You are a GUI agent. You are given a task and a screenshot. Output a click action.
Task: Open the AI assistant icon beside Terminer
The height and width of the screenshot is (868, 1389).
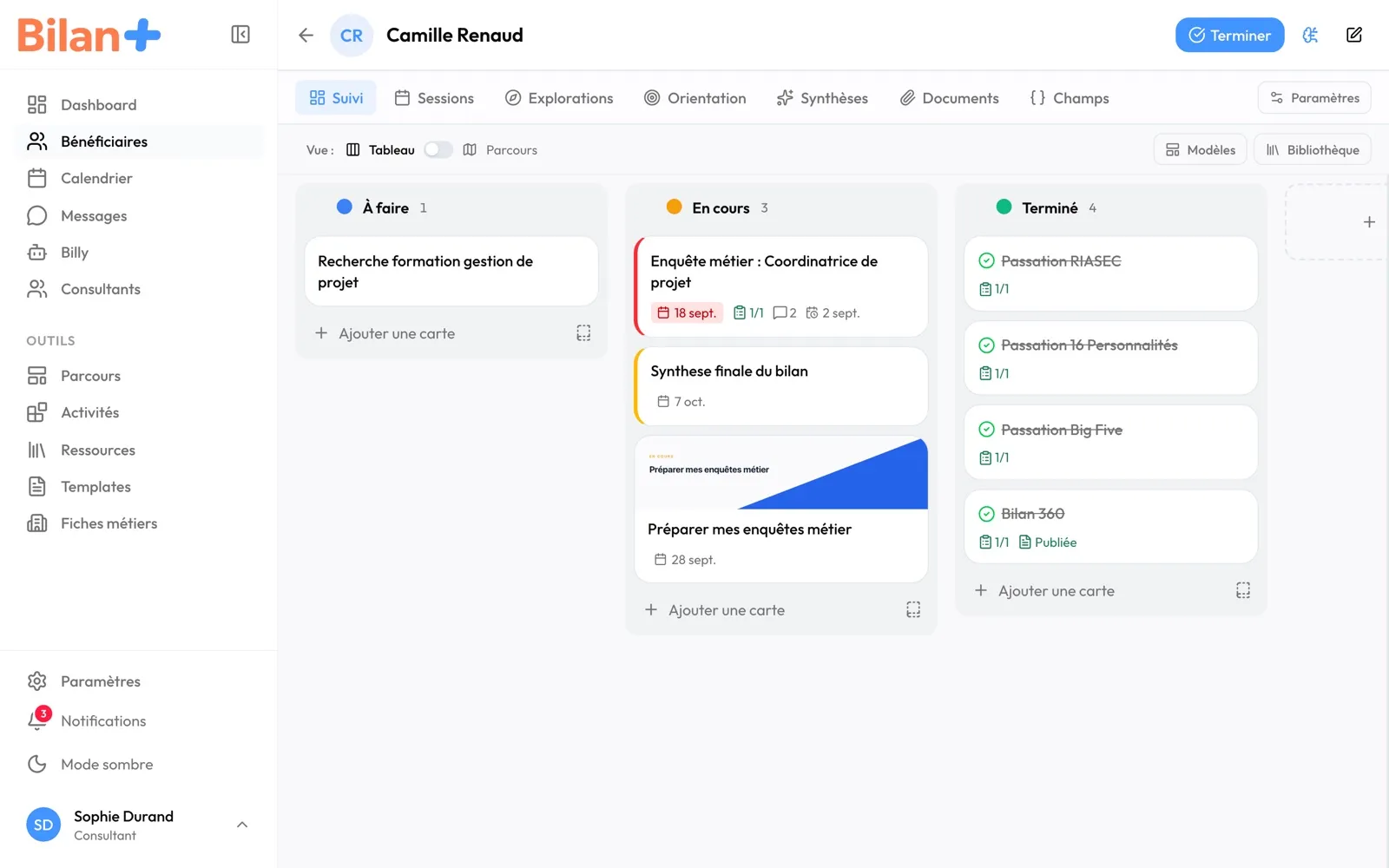tap(1310, 35)
